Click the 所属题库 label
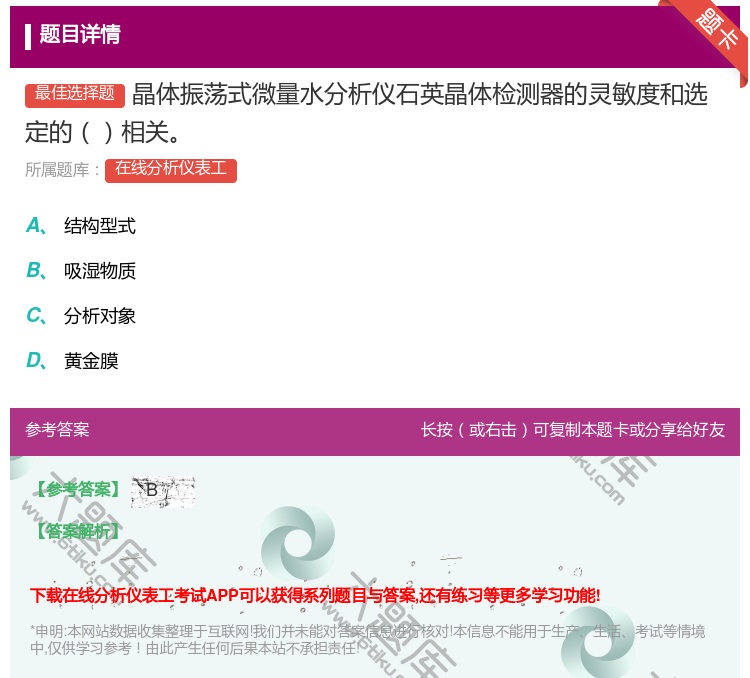The image size is (750, 678). (62, 170)
